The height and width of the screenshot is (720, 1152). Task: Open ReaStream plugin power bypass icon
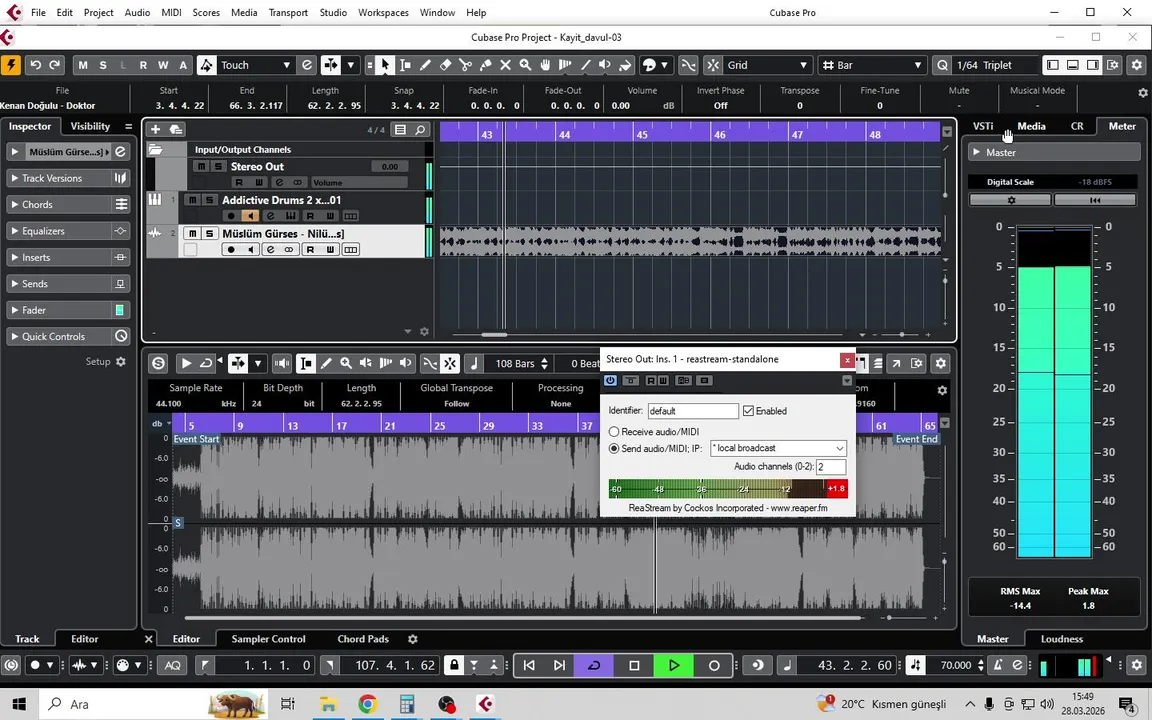pyautogui.click(x=611, y=381)
